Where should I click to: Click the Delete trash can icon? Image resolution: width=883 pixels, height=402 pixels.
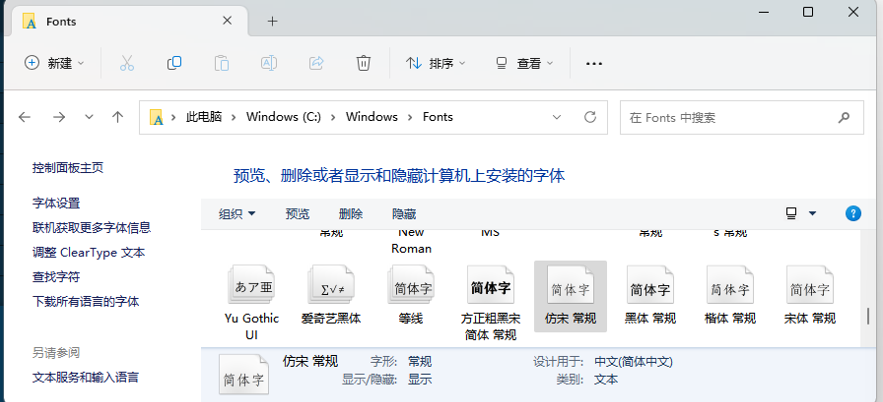coord(364,63)
